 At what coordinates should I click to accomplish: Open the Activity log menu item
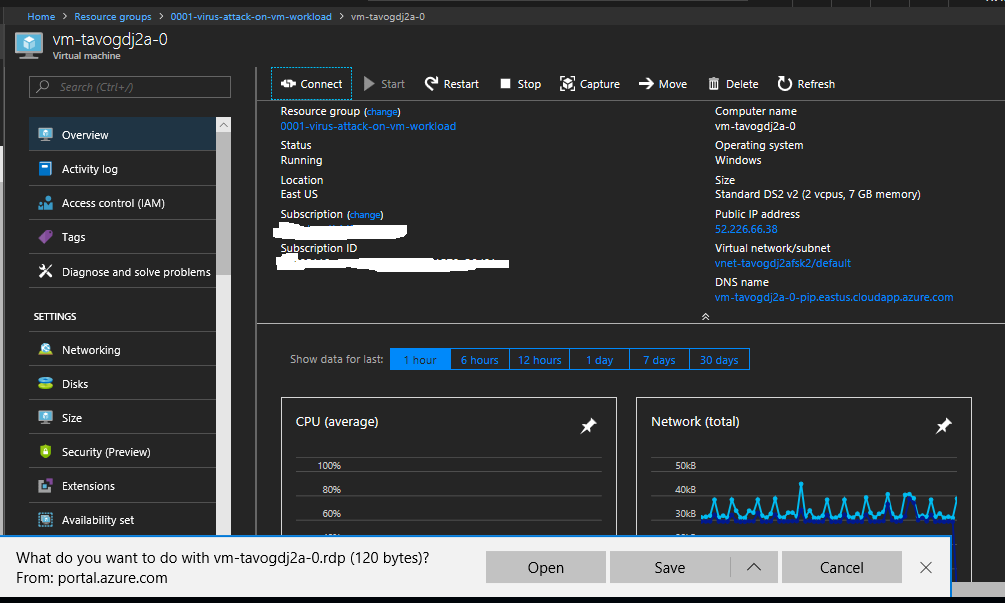click(122, 169)
